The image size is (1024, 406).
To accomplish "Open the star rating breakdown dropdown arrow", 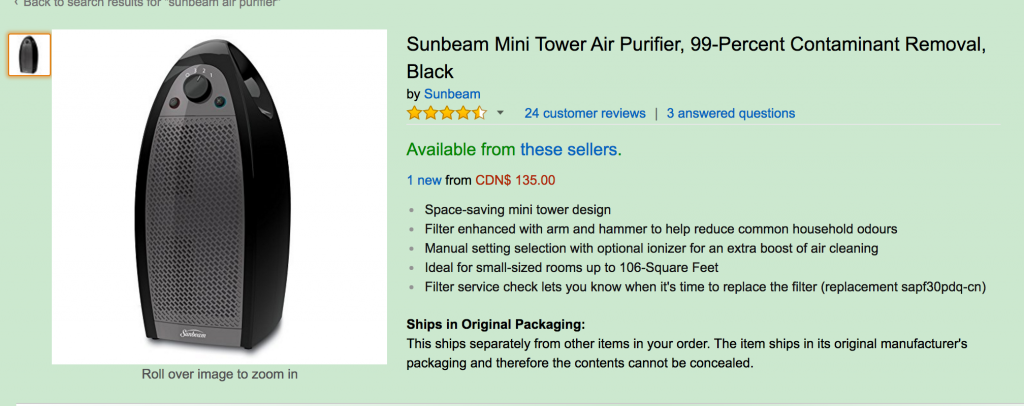I will coord(500,113).
